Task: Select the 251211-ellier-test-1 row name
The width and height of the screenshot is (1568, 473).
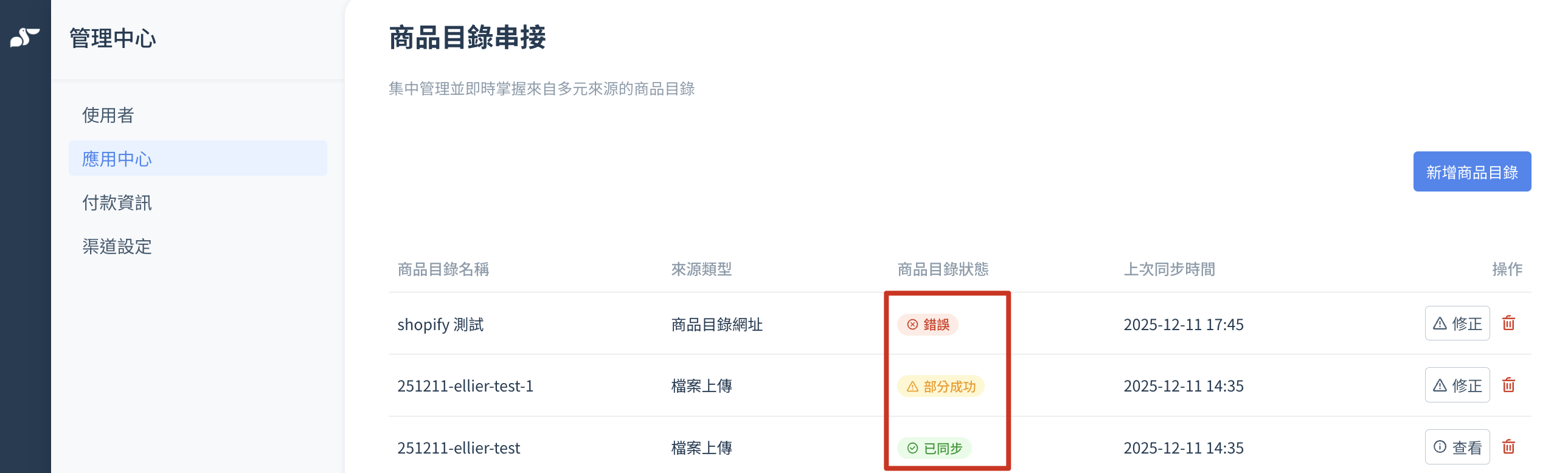Action: point(466,386)
